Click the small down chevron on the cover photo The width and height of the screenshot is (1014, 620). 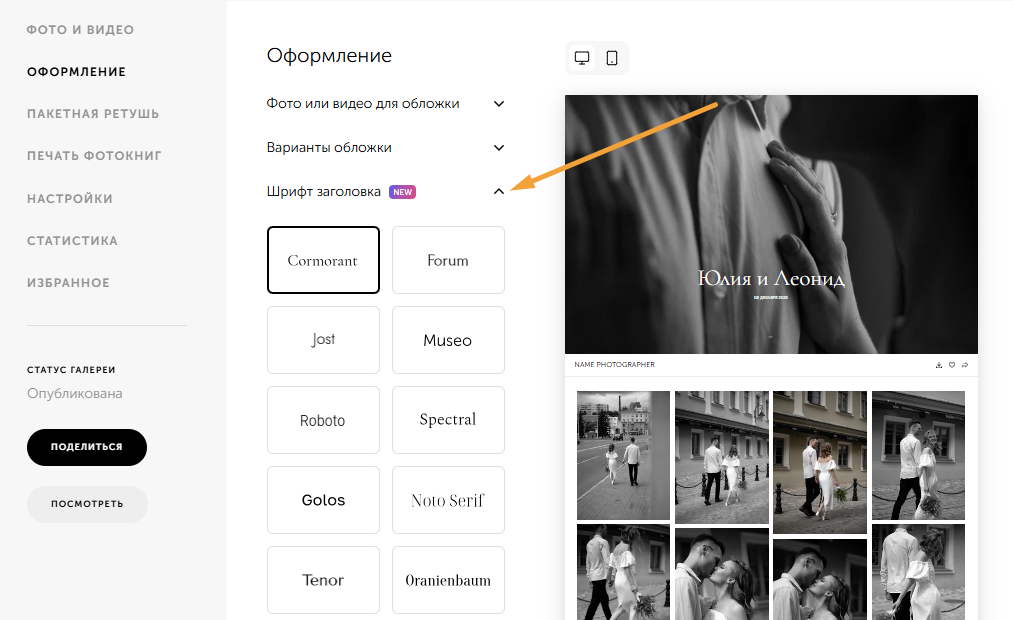[x=770, y=337]
